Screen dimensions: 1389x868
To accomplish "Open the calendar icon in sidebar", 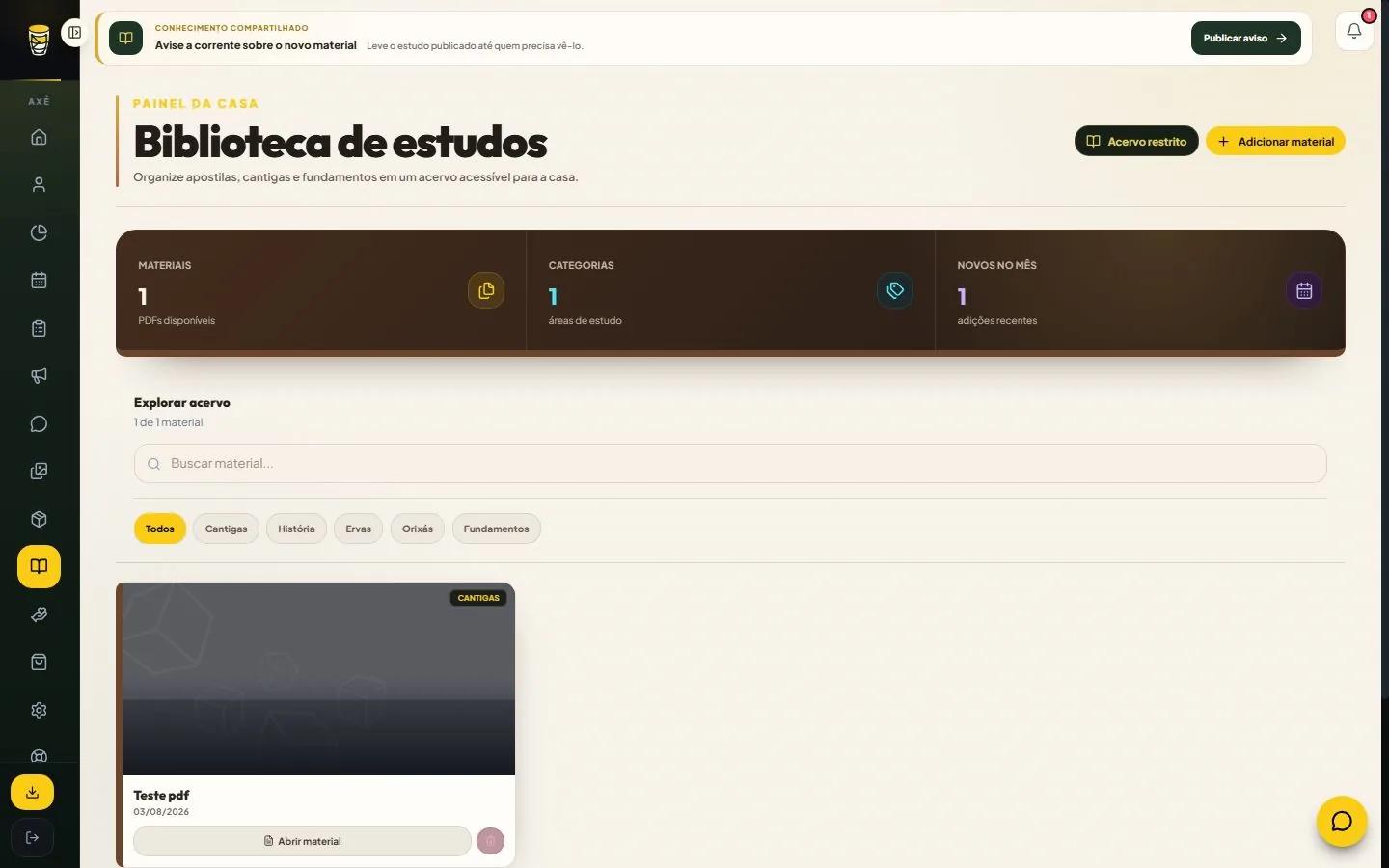I will click(x=39, y=281).
